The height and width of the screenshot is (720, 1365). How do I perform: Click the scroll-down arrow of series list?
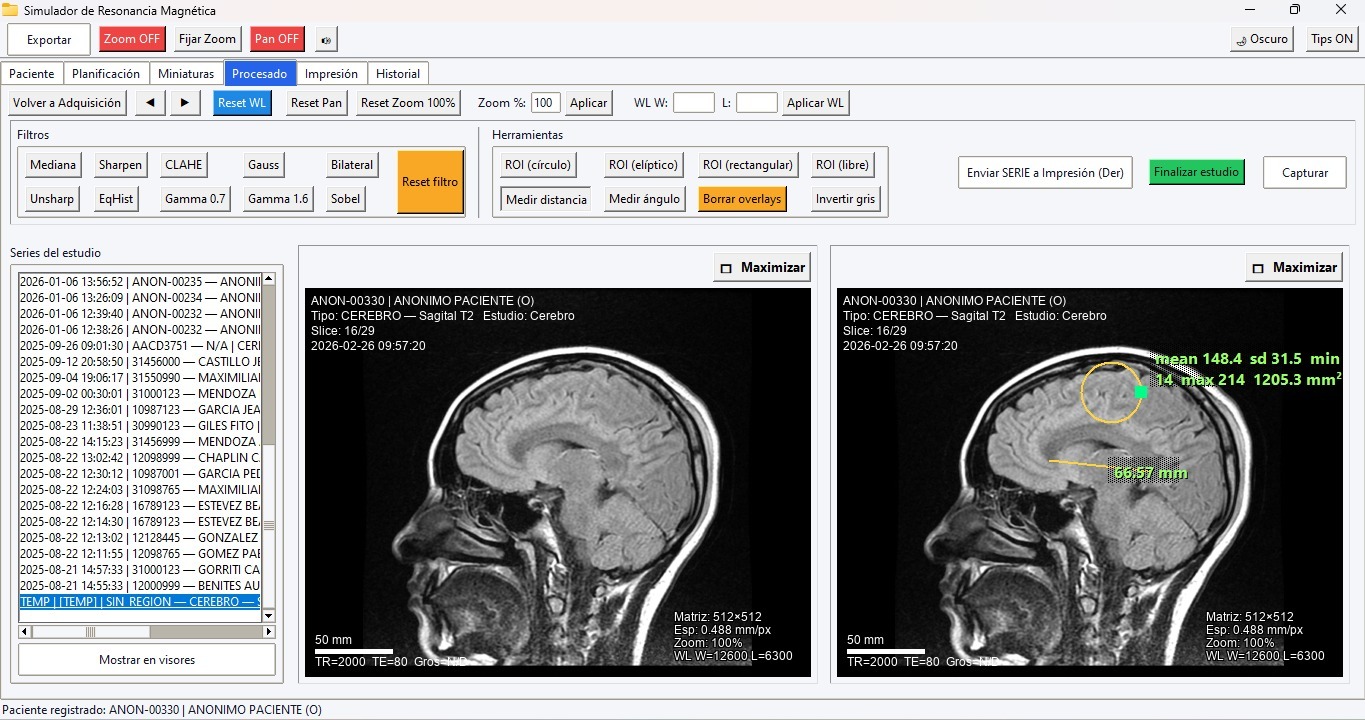click(x=268, y=616)
